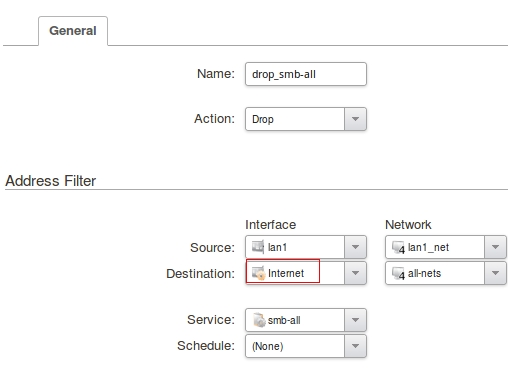Click the lan1 source interface icon
Viewport: 508px width, 370px height.
pyautogui.click(x=258, y=247)
